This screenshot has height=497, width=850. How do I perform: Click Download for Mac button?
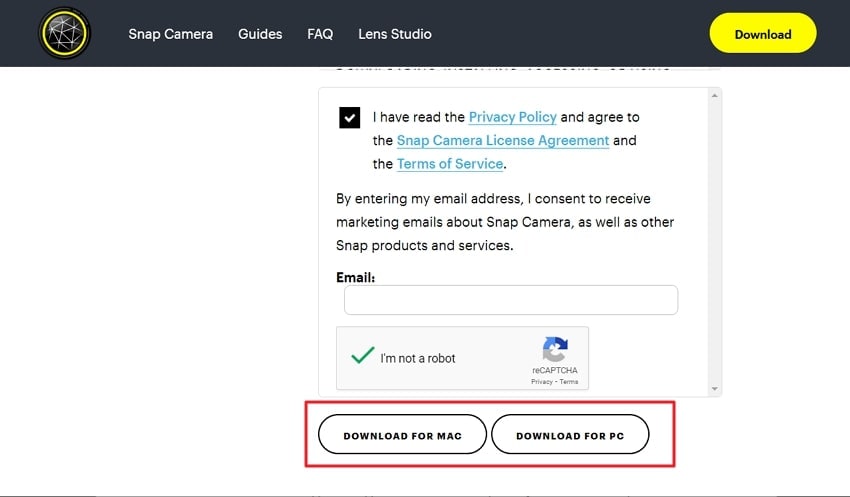(x=402, y=436)
